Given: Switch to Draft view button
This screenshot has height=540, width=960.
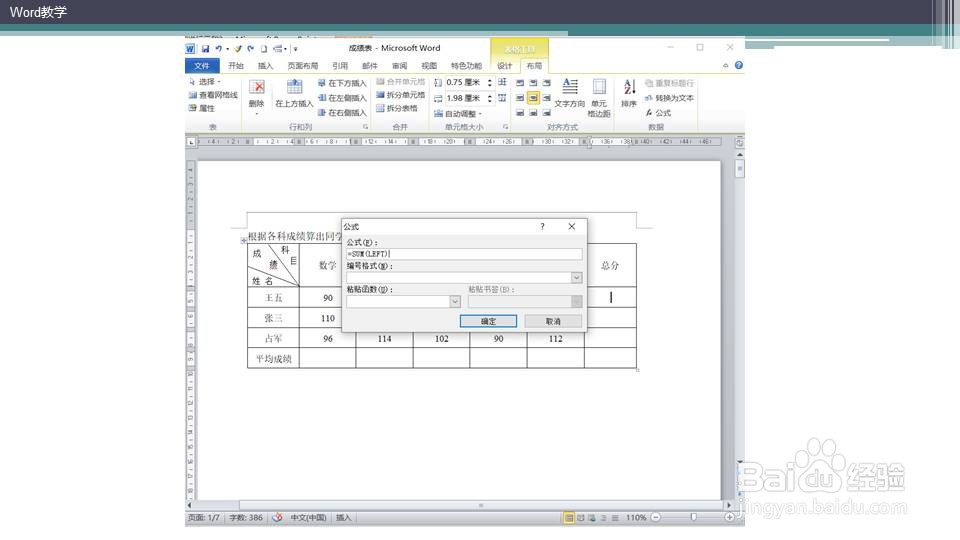Looking at the screenshot, I should coord(615,518).
